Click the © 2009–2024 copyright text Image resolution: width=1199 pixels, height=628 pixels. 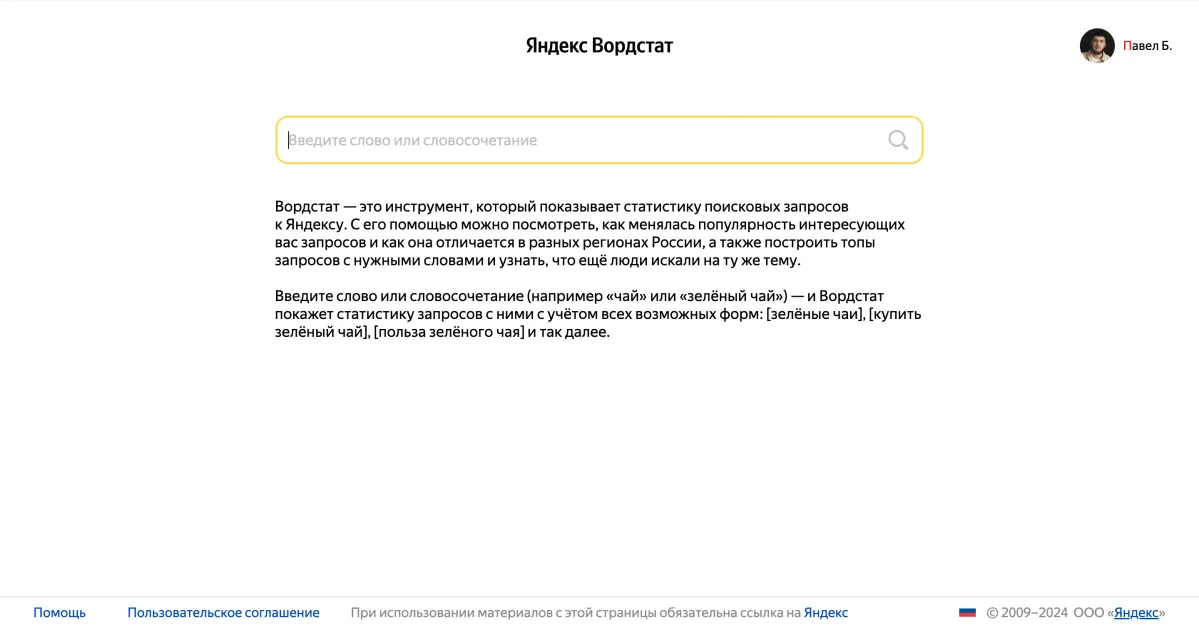pyautogui.click(x=1027, y=613)
